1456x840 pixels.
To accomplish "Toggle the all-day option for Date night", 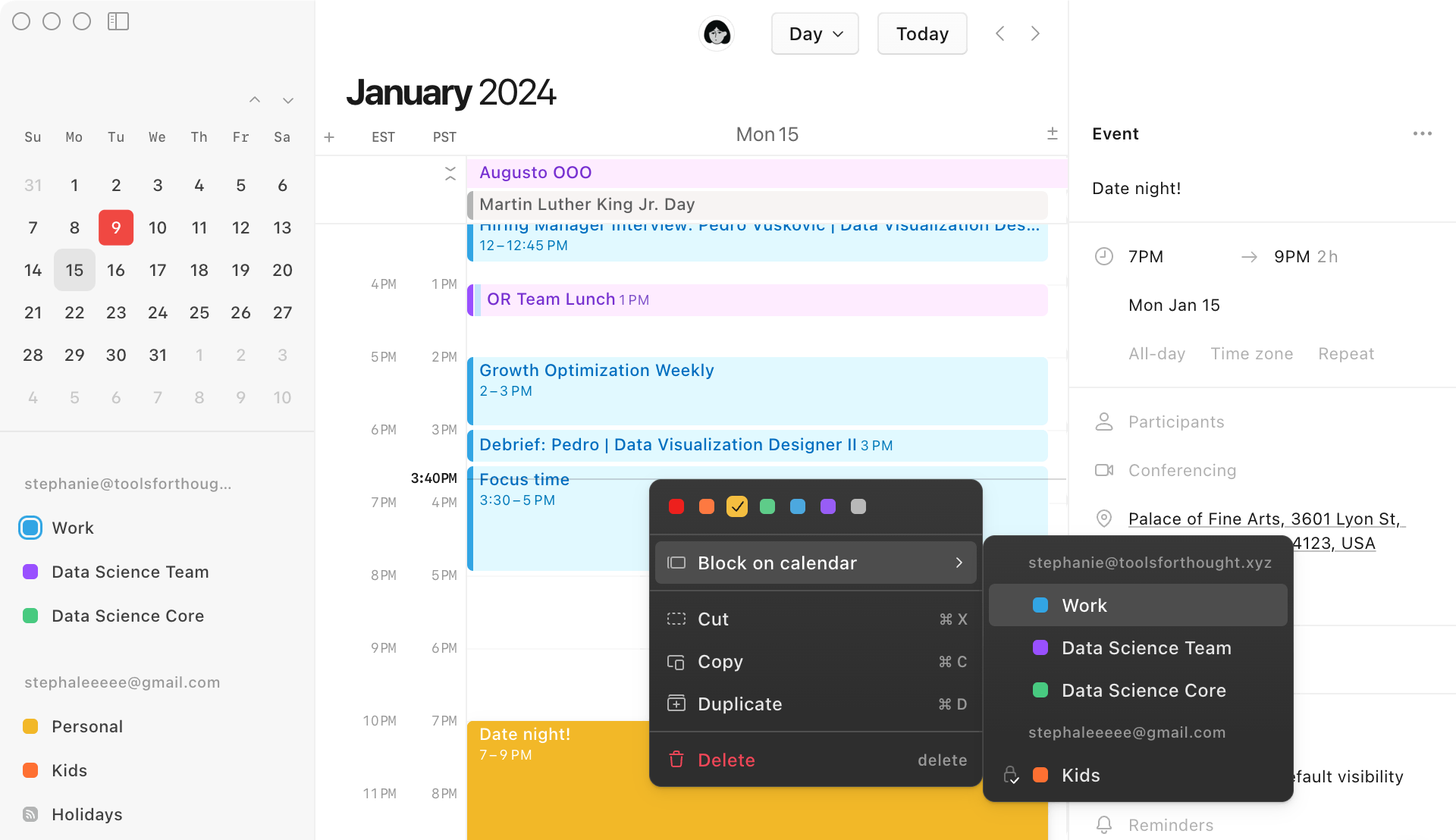I will coord(1157,353).
